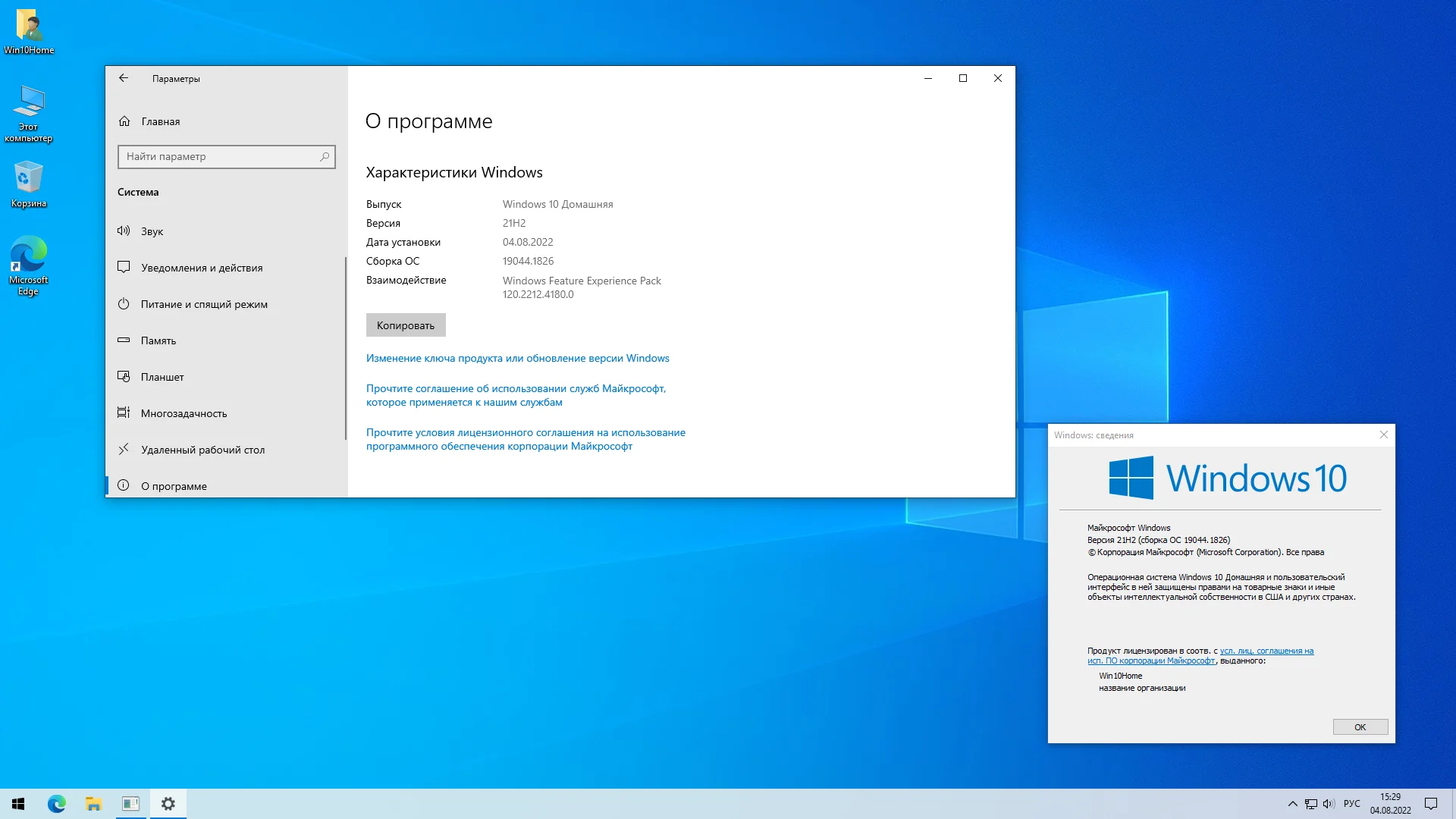
Task: Open Уведомления и действия settings
Action: 201,268
